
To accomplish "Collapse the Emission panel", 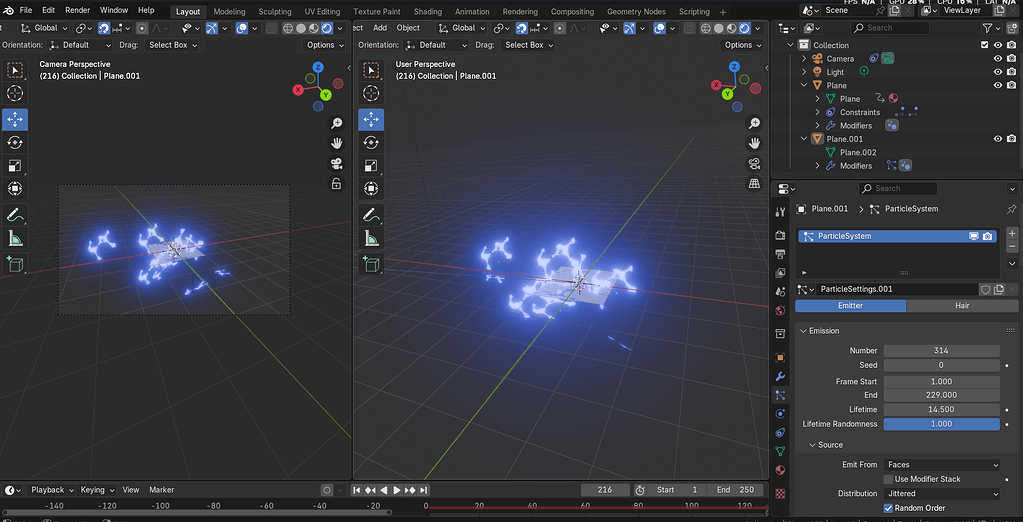I will coord(803,331).
